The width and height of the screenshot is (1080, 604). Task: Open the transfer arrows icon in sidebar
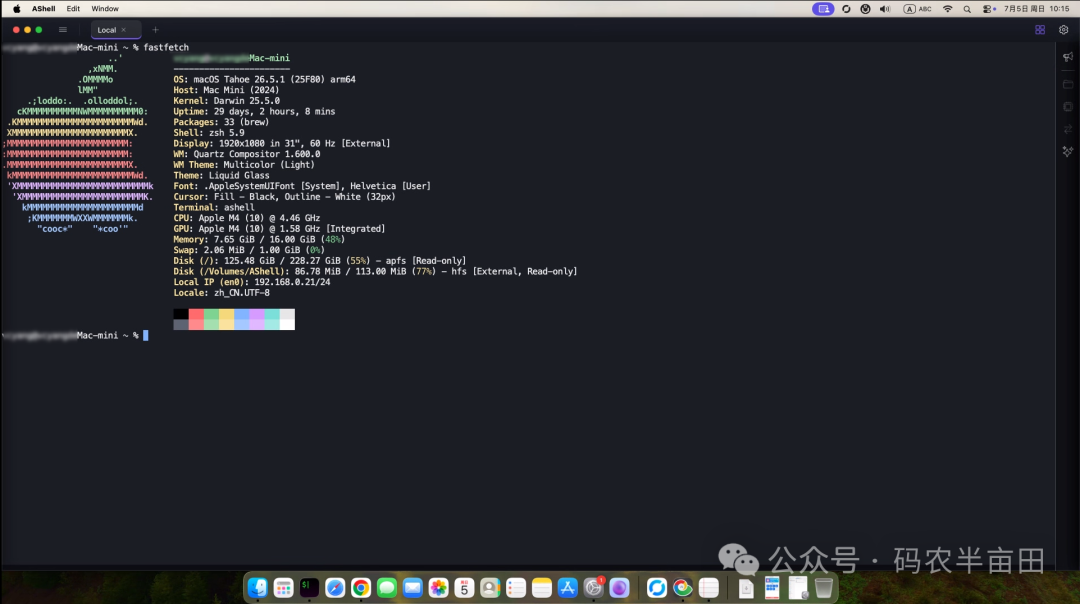point(1068,129)
